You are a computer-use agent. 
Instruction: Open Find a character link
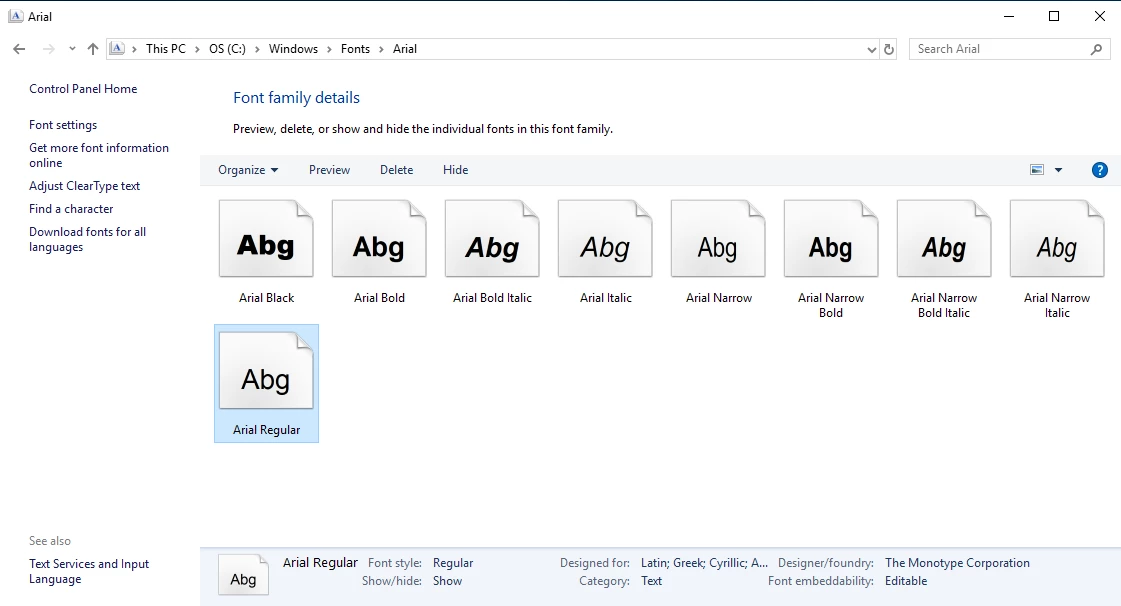(71, 209)
